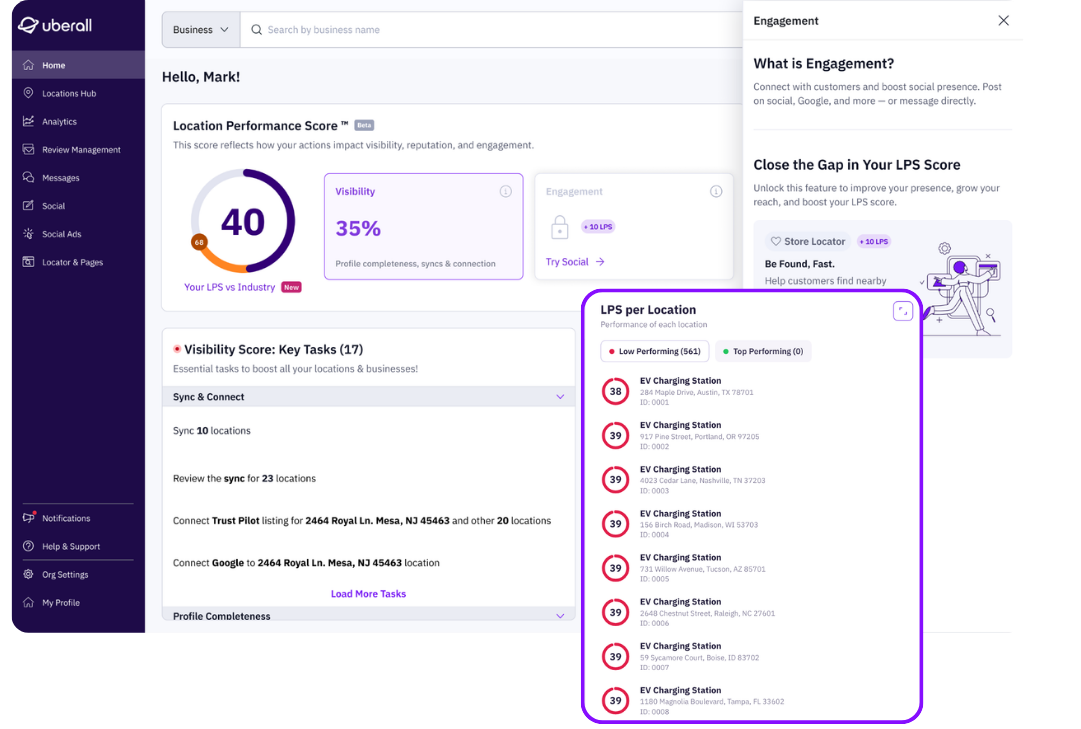Open EV Charging Station at Tucson row
Viewport: 1081px width, 729px height.
click(751, 568)
